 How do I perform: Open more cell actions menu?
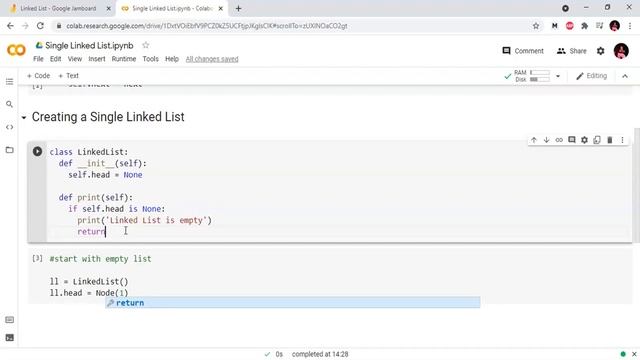[622, 140]
